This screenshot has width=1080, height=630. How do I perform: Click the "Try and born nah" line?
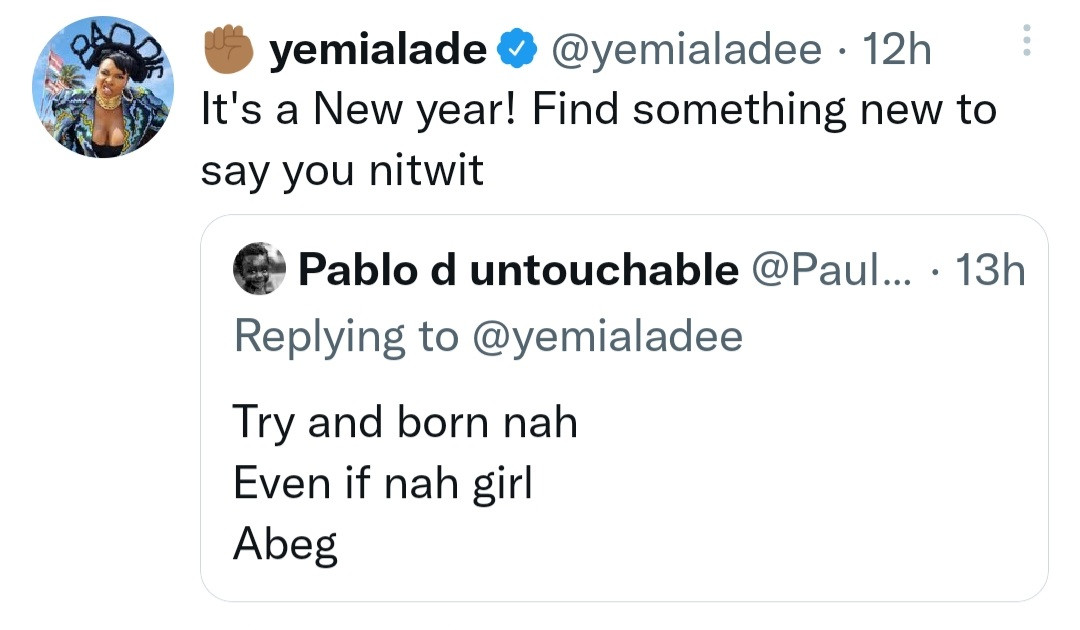(405, 422)
